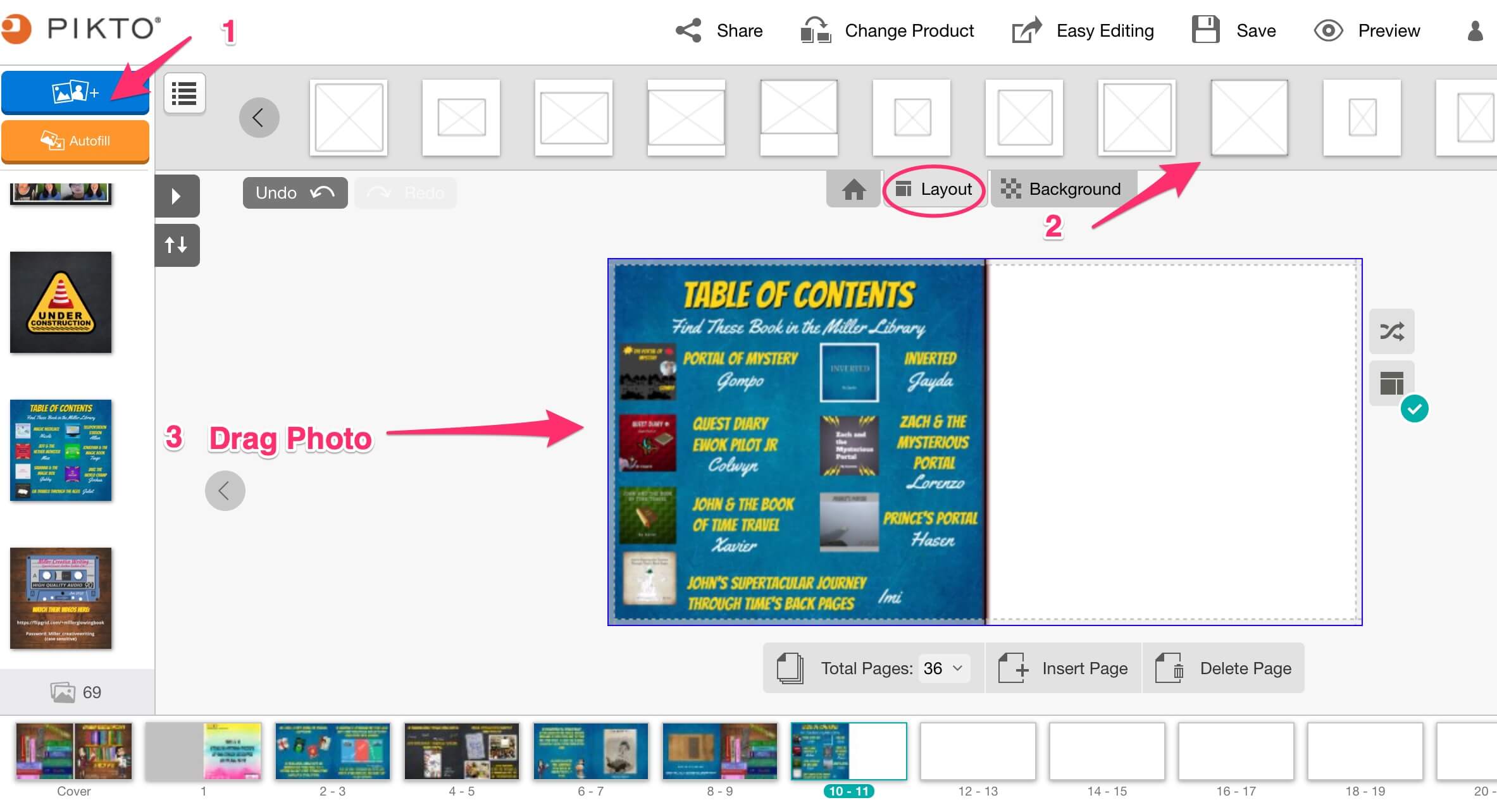Screen dimensions: 1497x812
Task: Click the left arrow to scroll layout templates
Action: point(259,117)
